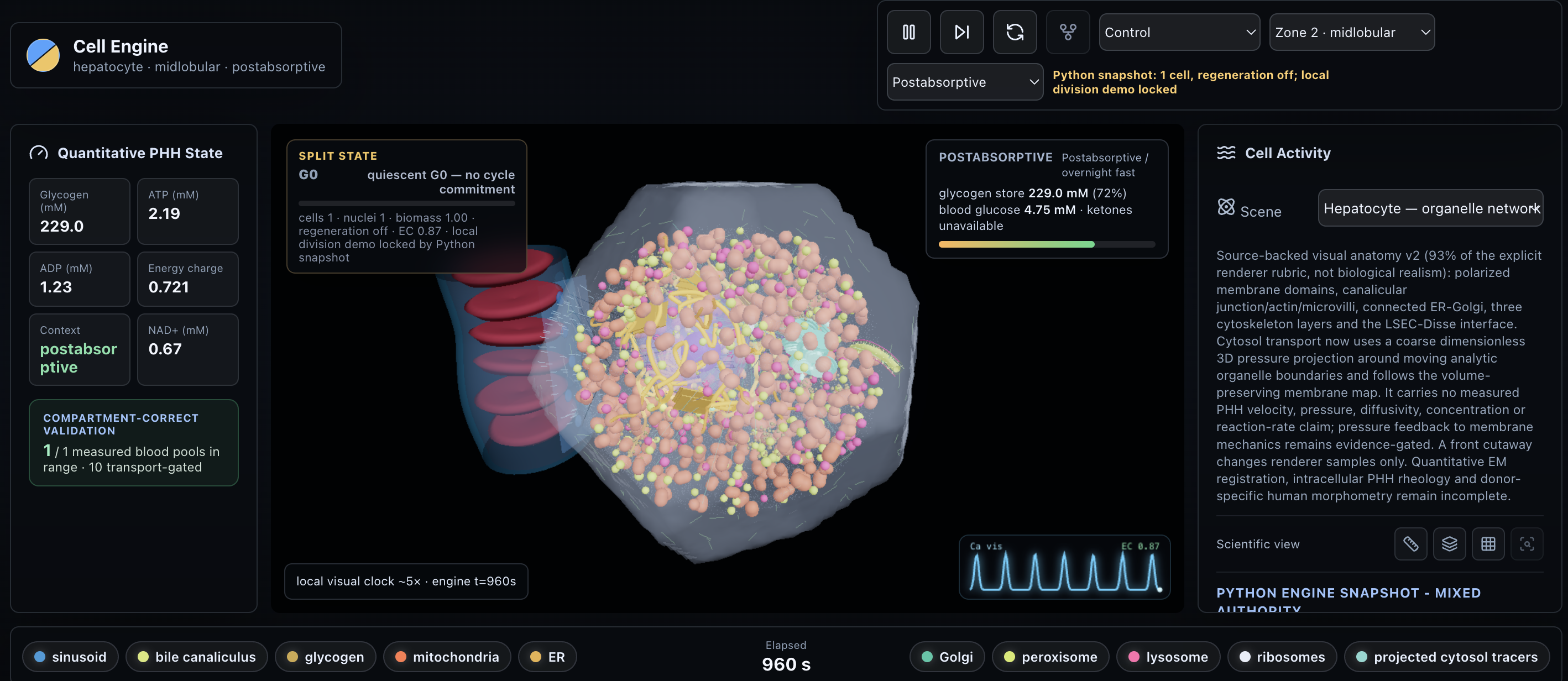Click the Ca vis oscillation chart

point(1064,567)
